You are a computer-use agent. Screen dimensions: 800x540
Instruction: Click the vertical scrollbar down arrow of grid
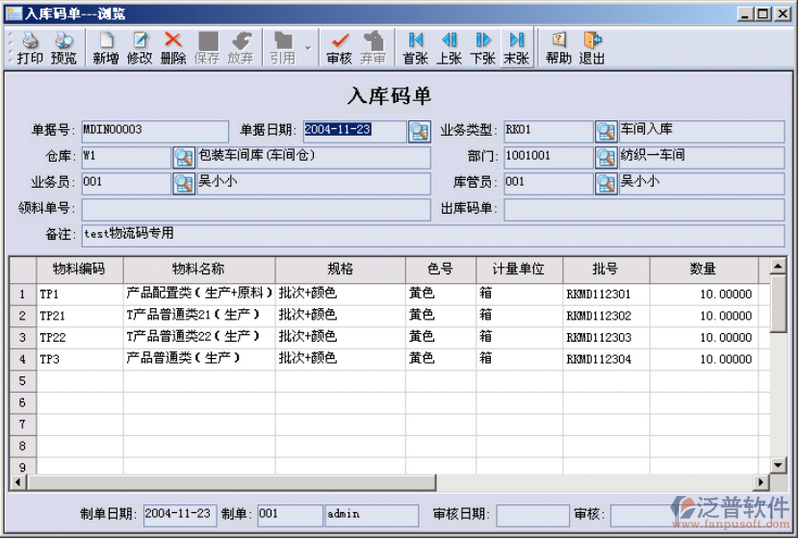tap(778, 465)
